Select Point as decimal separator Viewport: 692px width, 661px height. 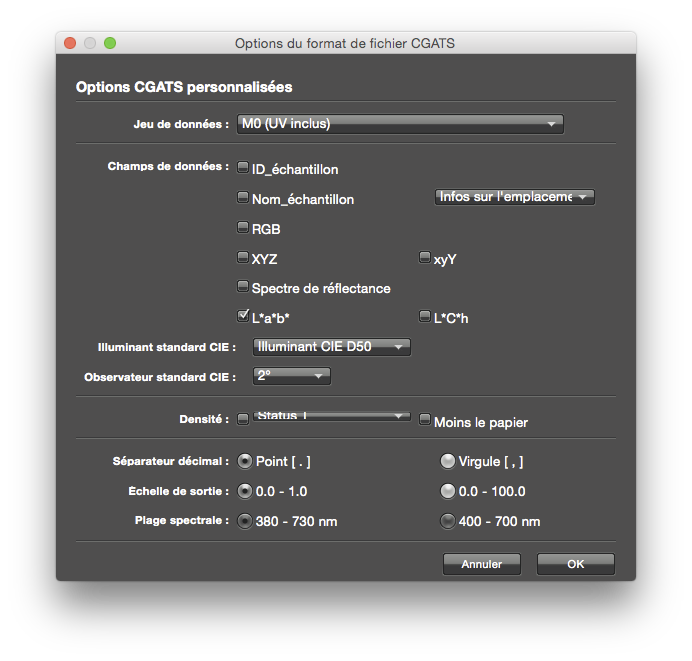click(244, 461)
